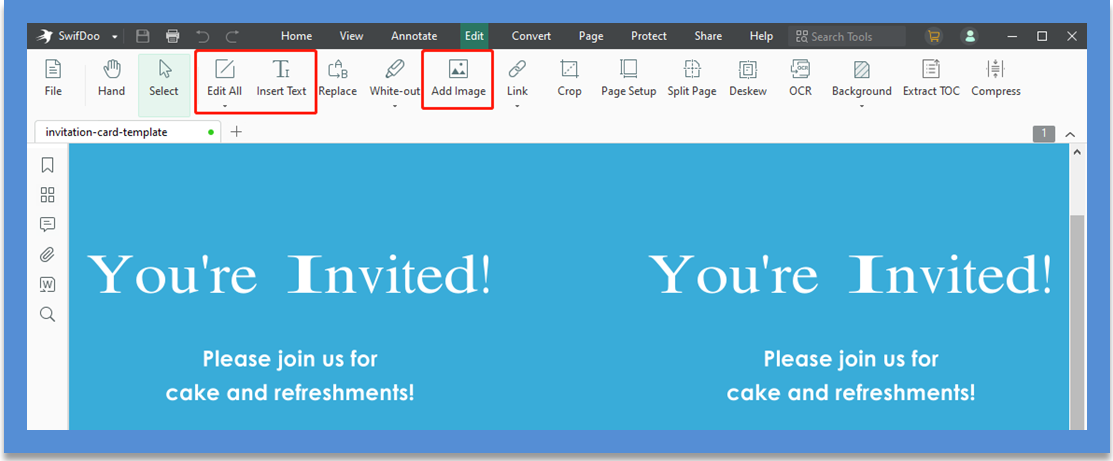The image size is (1113, 461).
Task: Open the View tab
Action: (x=351, y=36)
